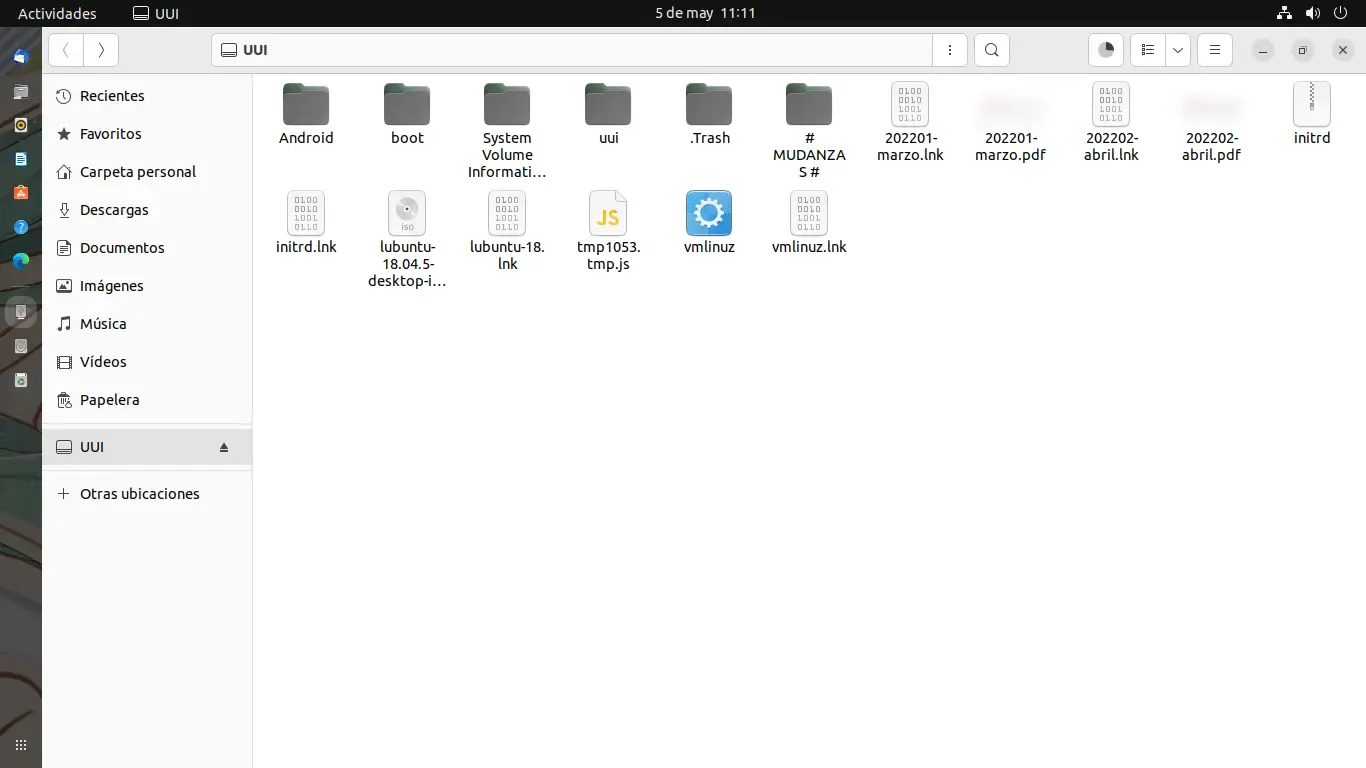The height and width of the screenshot is (768, 1366).
Task: Open Otras ubicaciones
Action: [x=139, y=493]
